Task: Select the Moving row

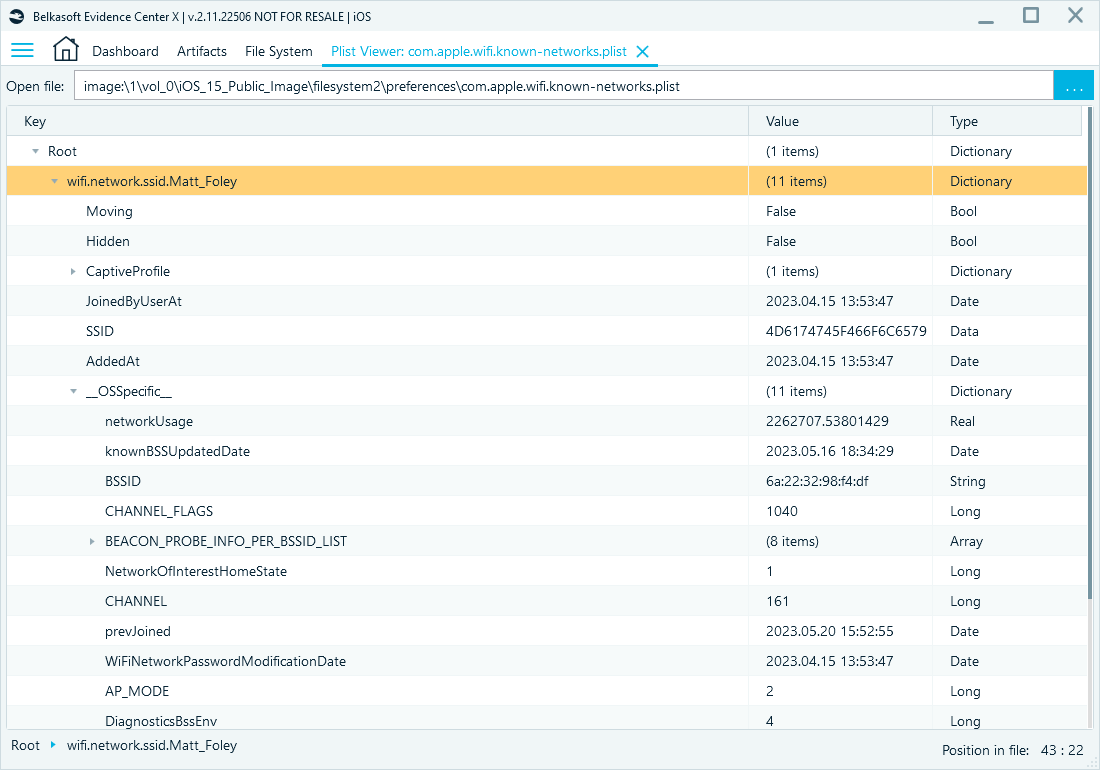Action: (x=546, y=211)
